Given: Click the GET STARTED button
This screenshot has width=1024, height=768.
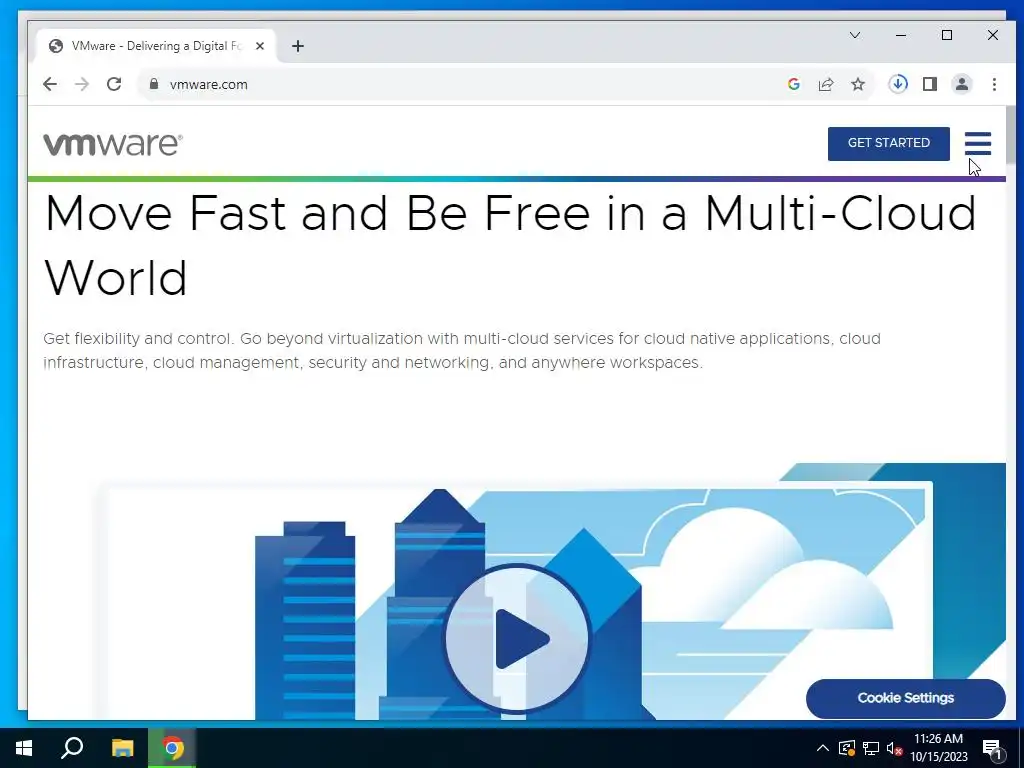Looking at the screenshot, I should [x=888, y=143].
